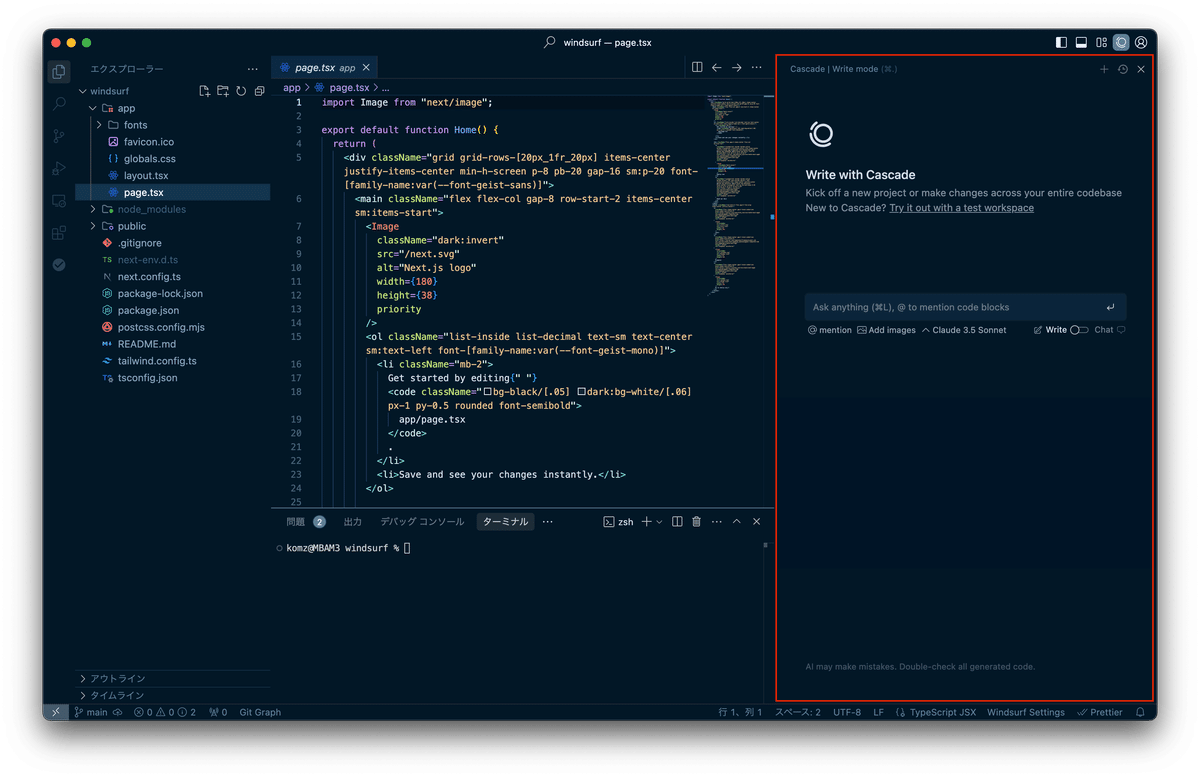Add a new terminal with plus icon
Image resolution: width=1200 pixels, height=777 pixels.
click(646, 522)
